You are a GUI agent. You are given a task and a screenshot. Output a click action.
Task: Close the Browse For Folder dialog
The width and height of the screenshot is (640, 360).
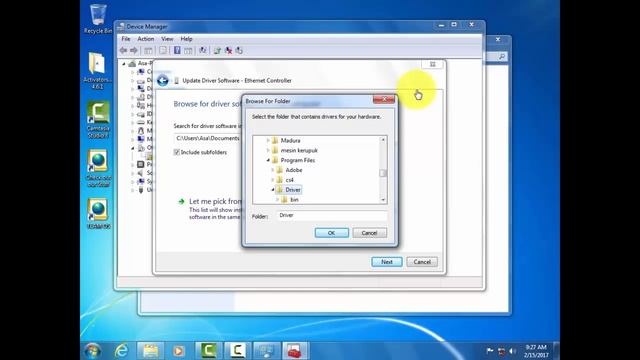point(384,100)
